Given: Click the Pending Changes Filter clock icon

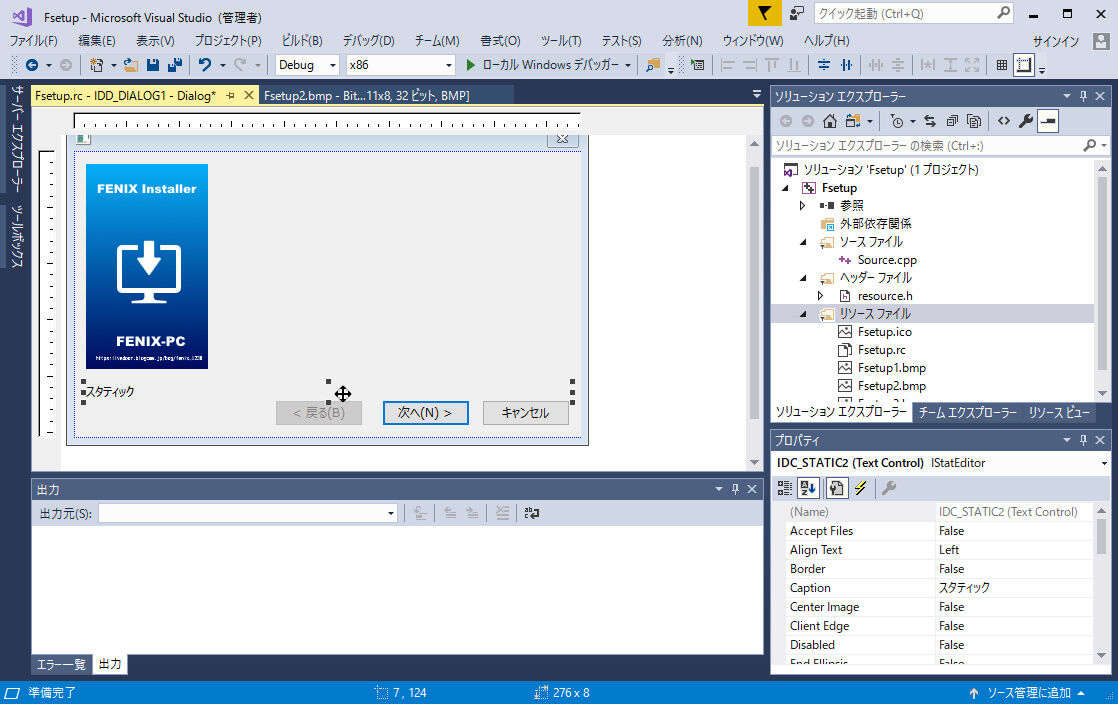Looking at the screenshot, I should 897,121.
